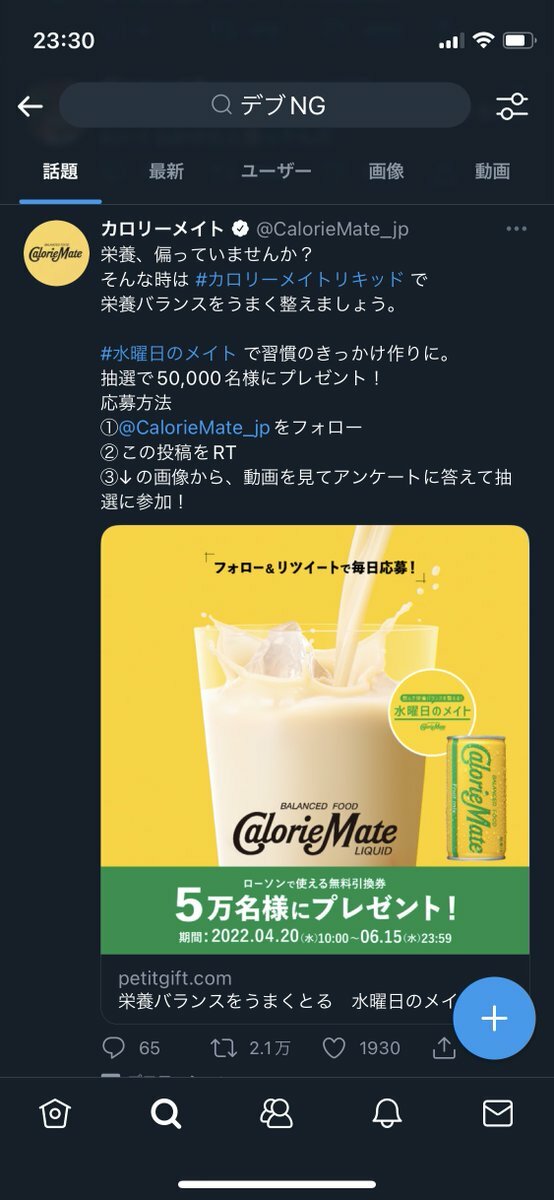Open search filter settings icon
Screen dimensions: 554x1200
pyautogui.click(x=512, y=106)
